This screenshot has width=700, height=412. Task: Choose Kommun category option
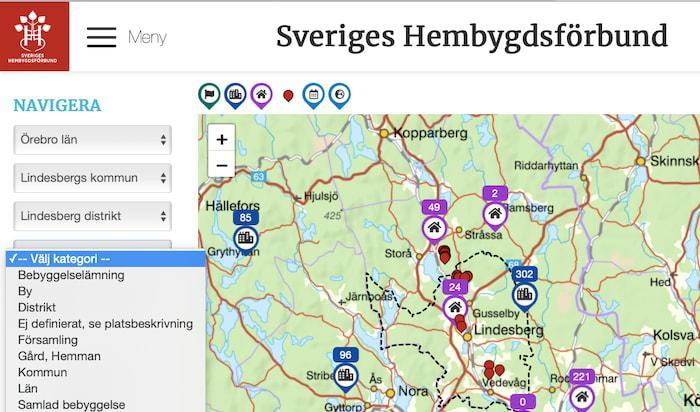coord(106,372)
